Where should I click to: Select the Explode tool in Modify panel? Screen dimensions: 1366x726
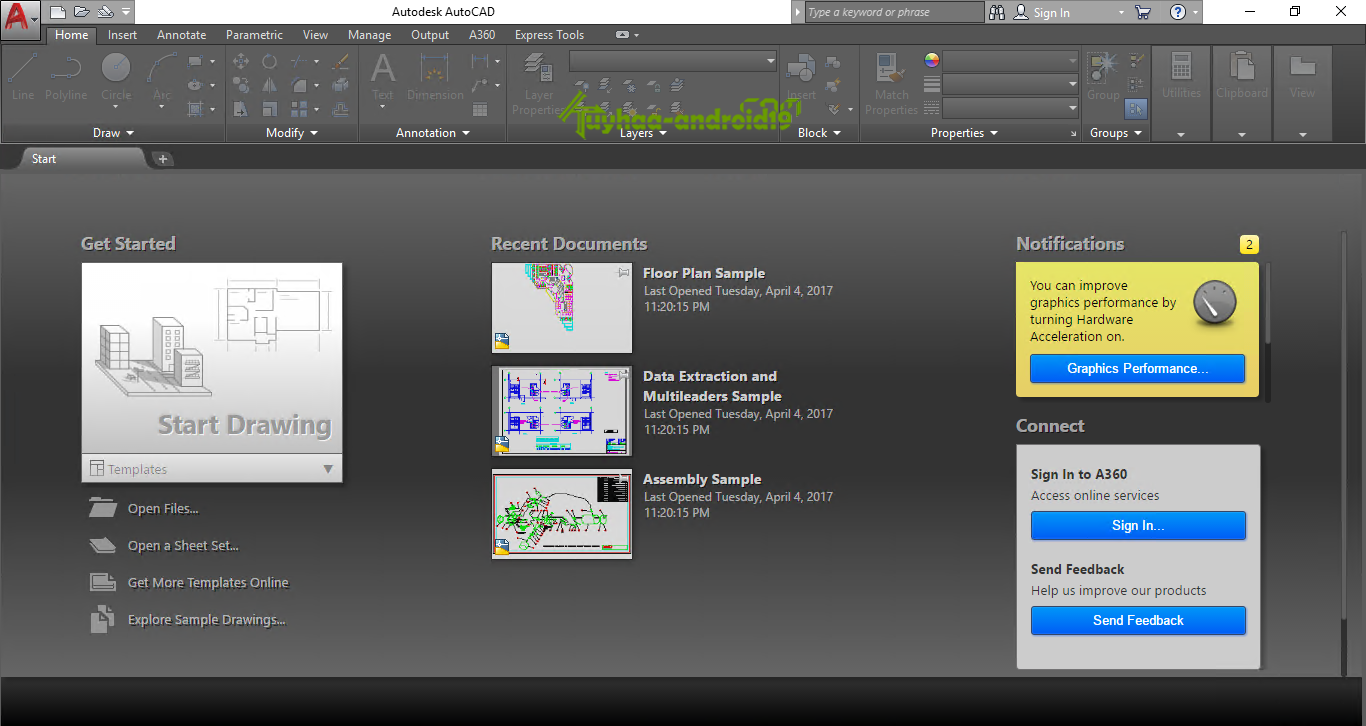(341, 85)
